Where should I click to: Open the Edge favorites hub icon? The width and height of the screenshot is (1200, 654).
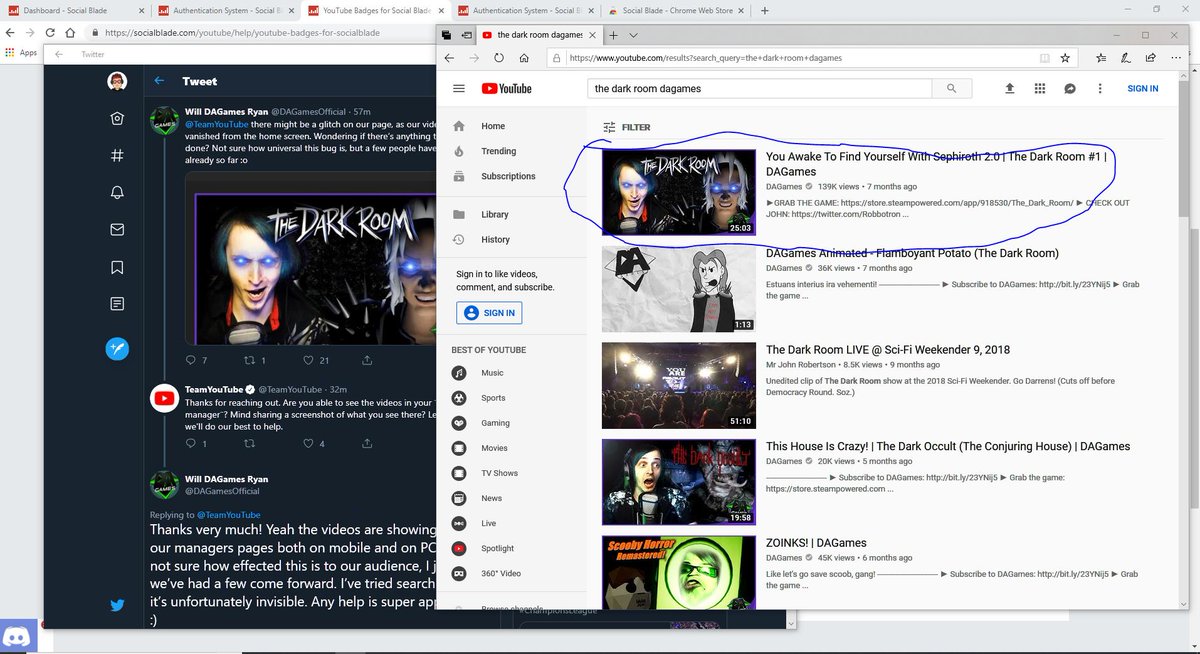coord(1102,58)
